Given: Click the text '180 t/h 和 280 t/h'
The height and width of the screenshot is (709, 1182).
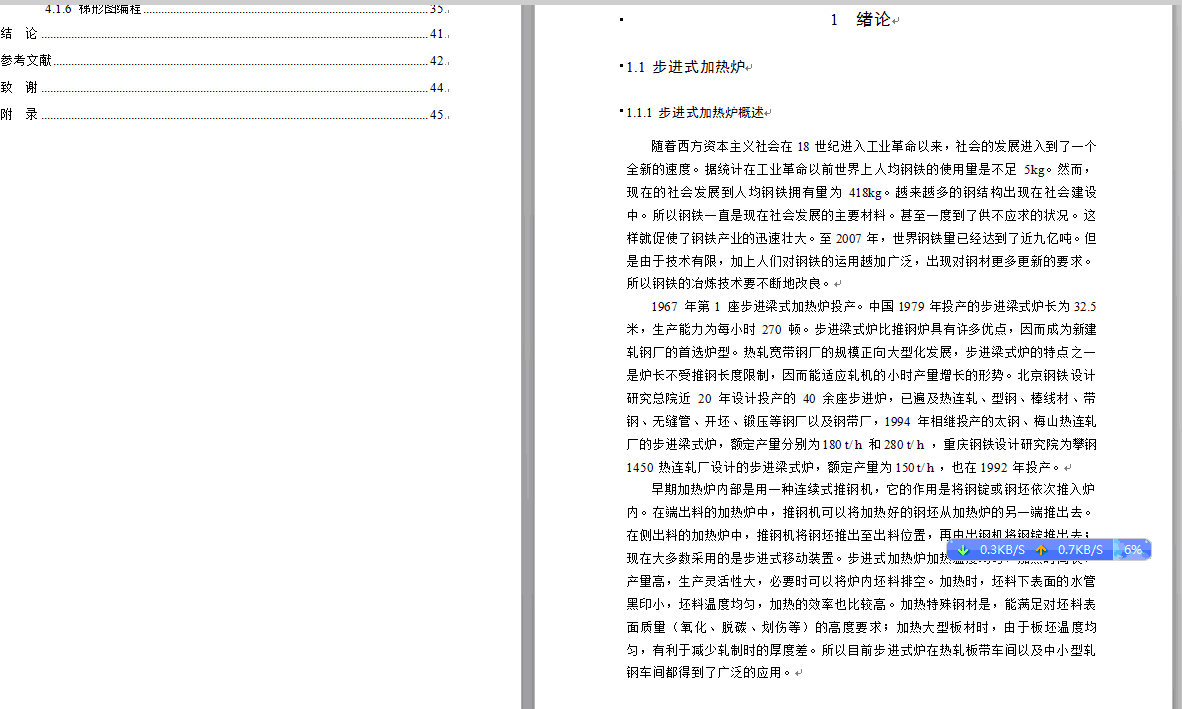Looking at the screenshot, I should click(x=873, y=445).
